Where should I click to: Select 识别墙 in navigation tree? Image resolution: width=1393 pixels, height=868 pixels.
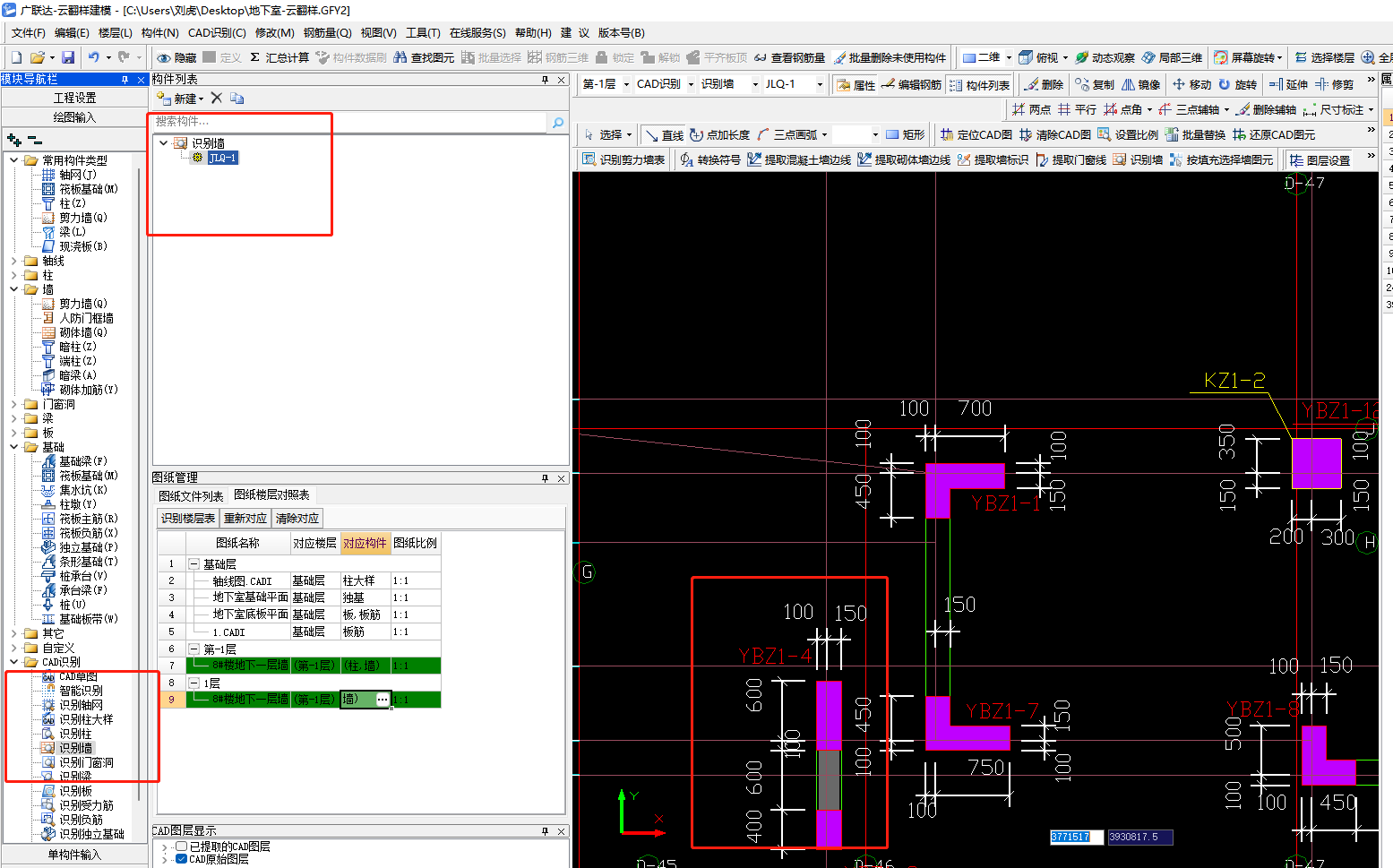click(x=75, y=748)
